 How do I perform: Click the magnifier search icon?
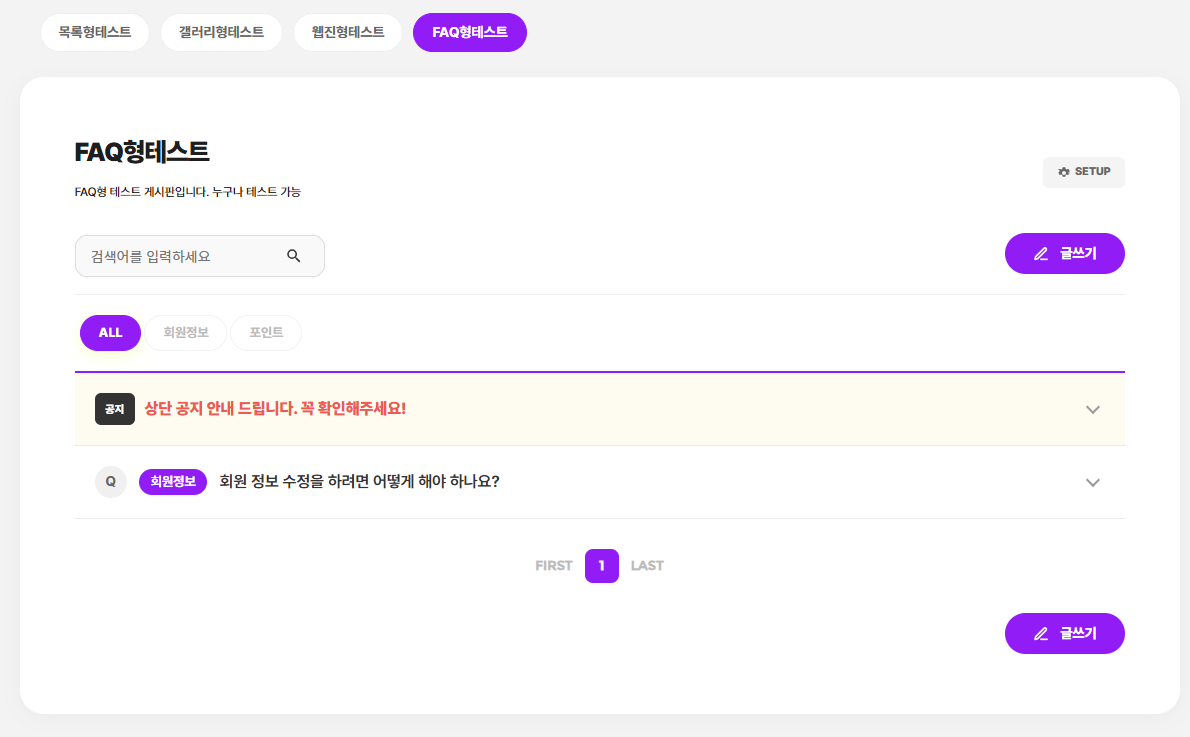click(294, 256)
